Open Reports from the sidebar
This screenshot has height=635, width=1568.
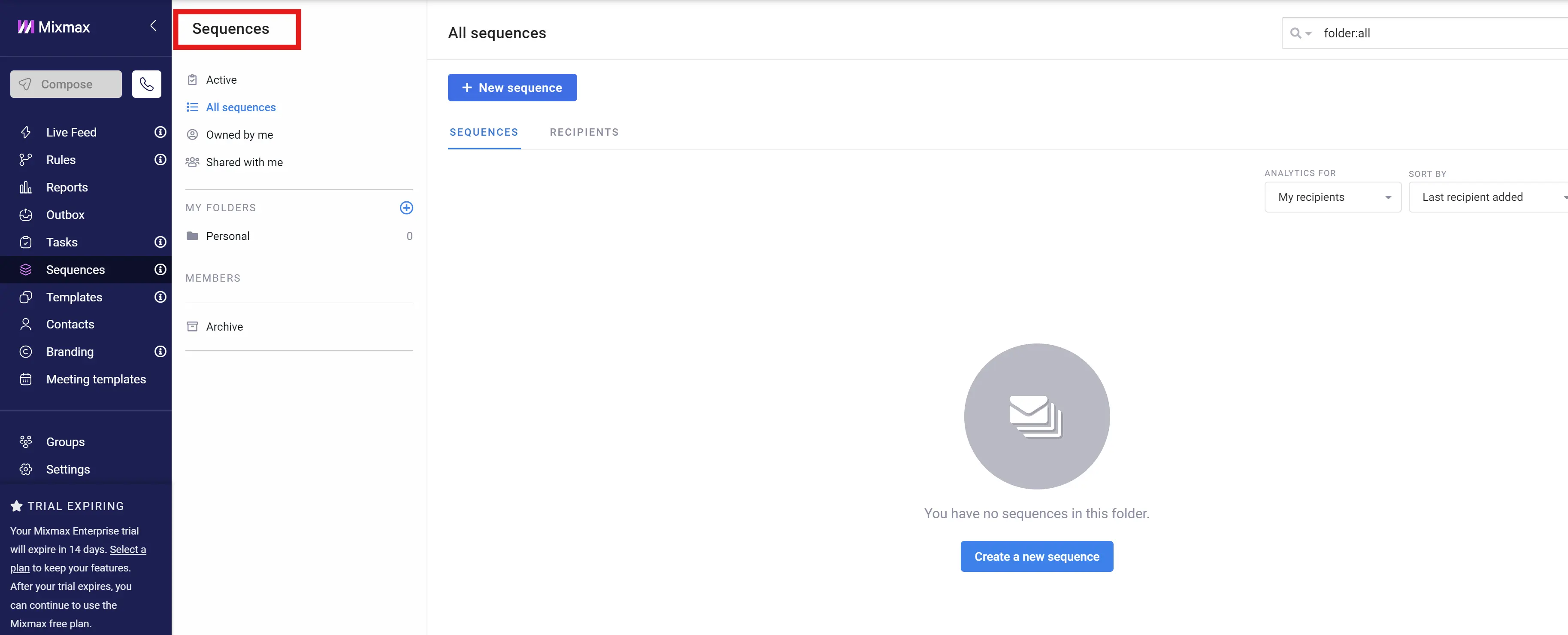(x=67, y=188)
